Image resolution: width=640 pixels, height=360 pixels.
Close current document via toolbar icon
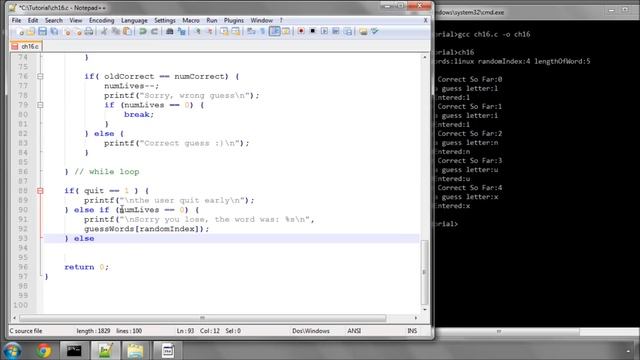[67, 31]
